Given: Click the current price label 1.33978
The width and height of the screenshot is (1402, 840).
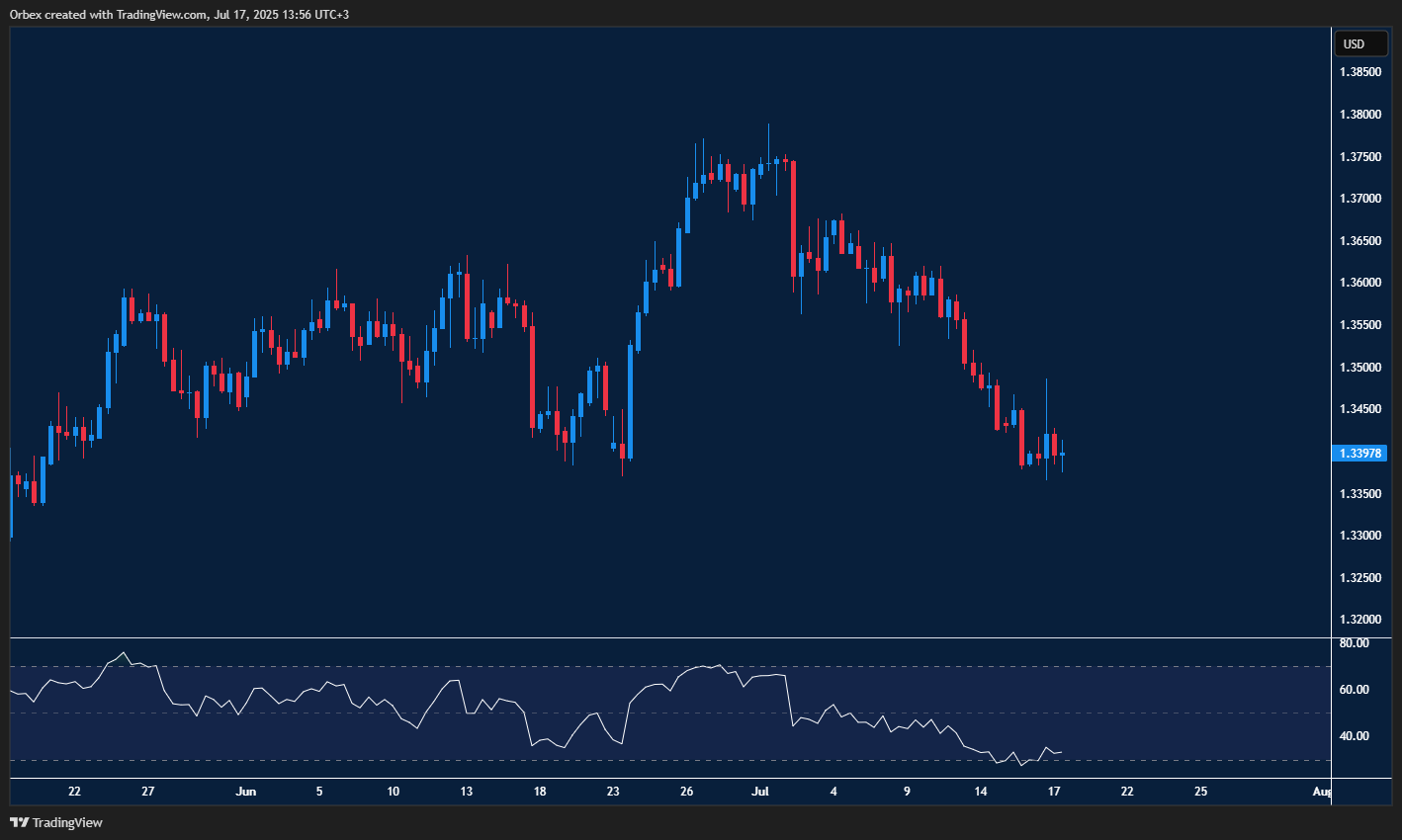Looking at the screenshot, I should 1359,454.
